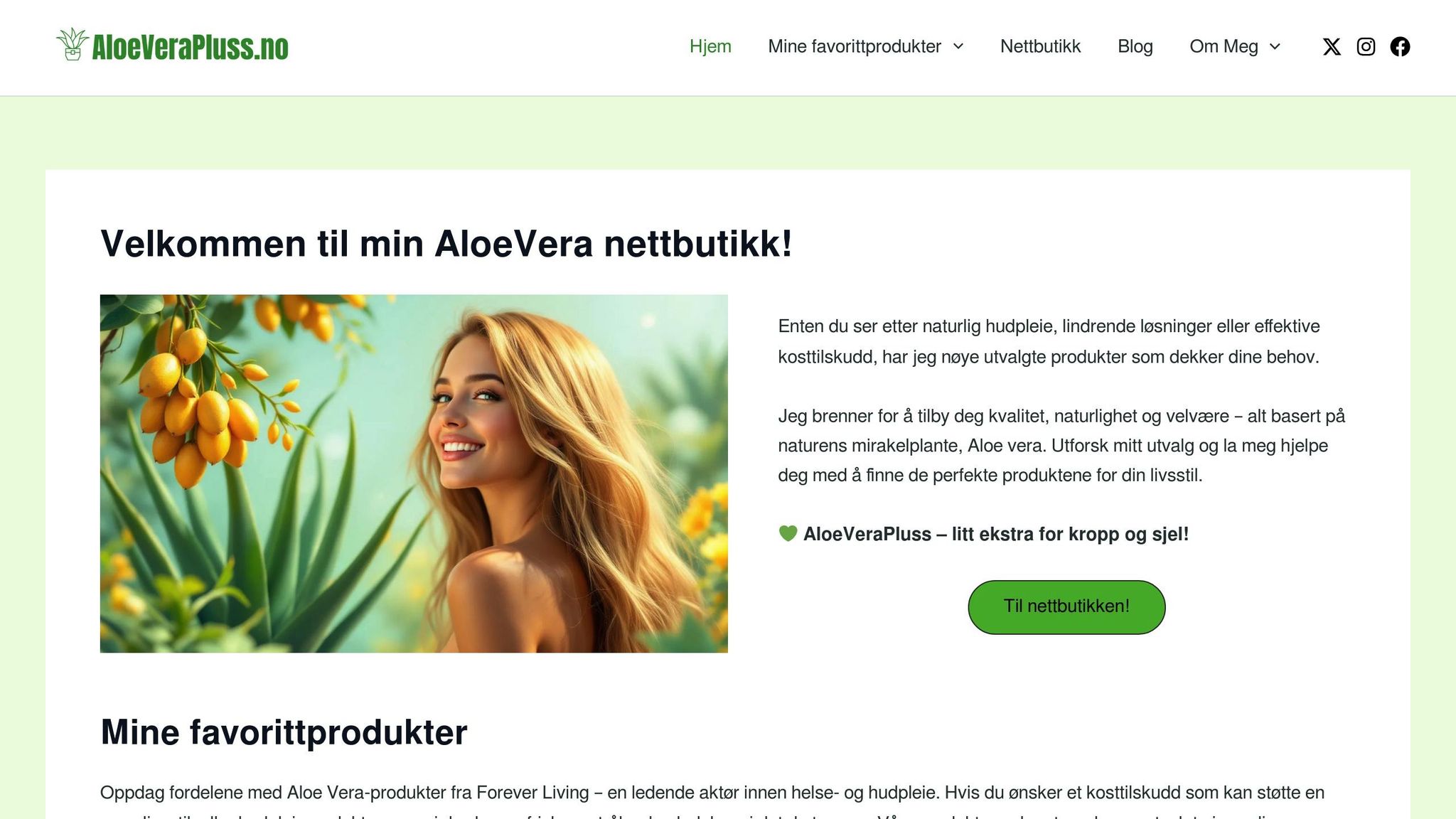The width and height of the screenshot is (1456, 819).
Task: Click the hero image of smiling woman
Action: [x=414, y=473]
